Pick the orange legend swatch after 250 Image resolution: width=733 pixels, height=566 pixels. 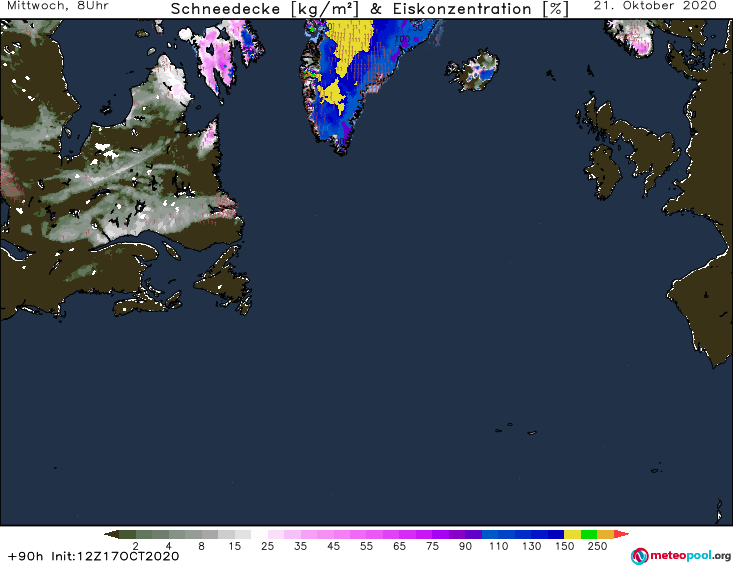click(x=605, y=534)
